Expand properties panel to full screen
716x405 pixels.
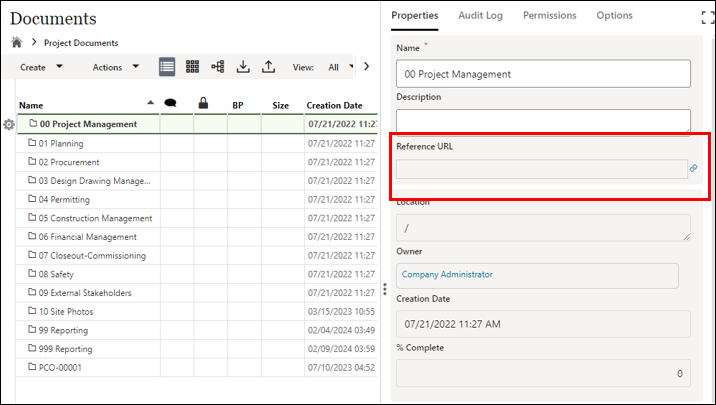click(708, 17)
